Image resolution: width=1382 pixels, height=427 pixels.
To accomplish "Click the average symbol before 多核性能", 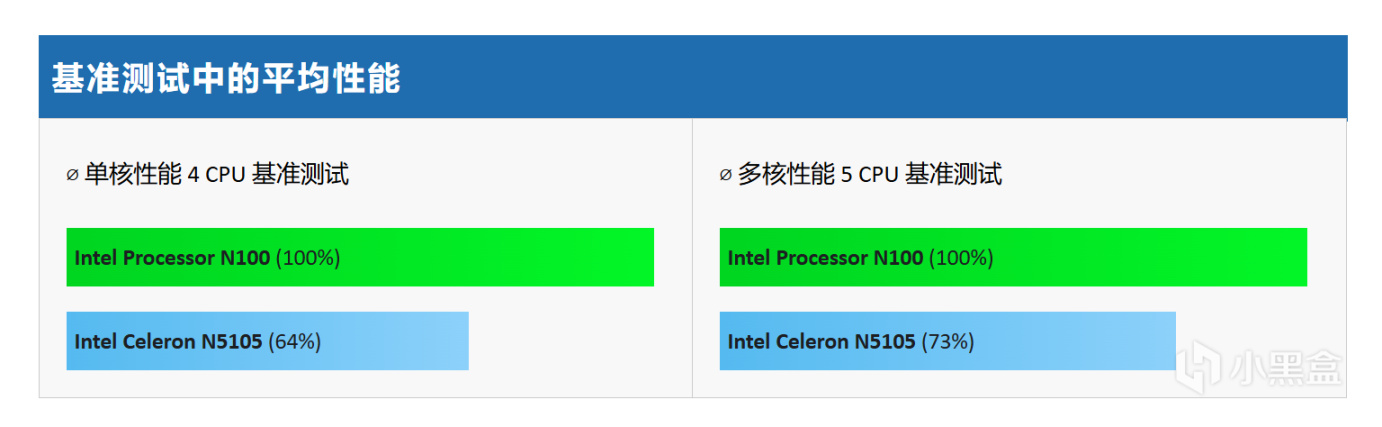I will pyautogui.click(x=725, y=175).
